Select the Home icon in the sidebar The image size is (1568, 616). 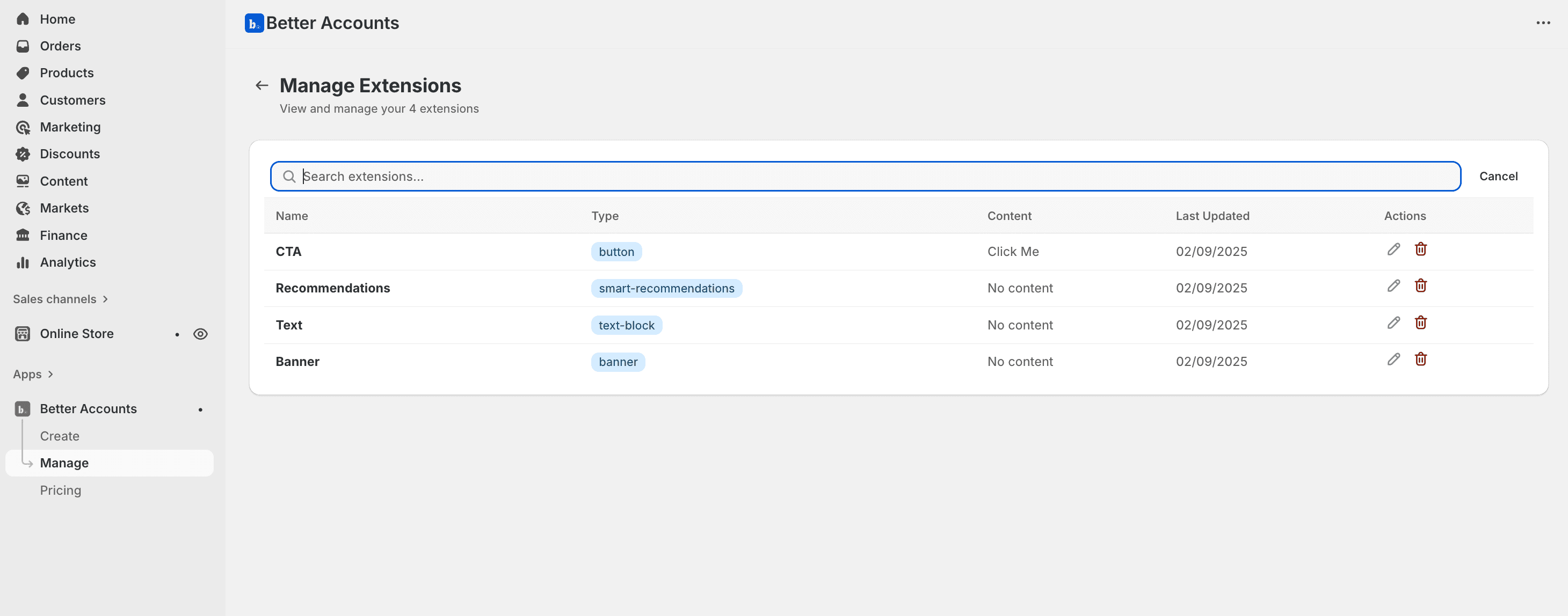23,19
